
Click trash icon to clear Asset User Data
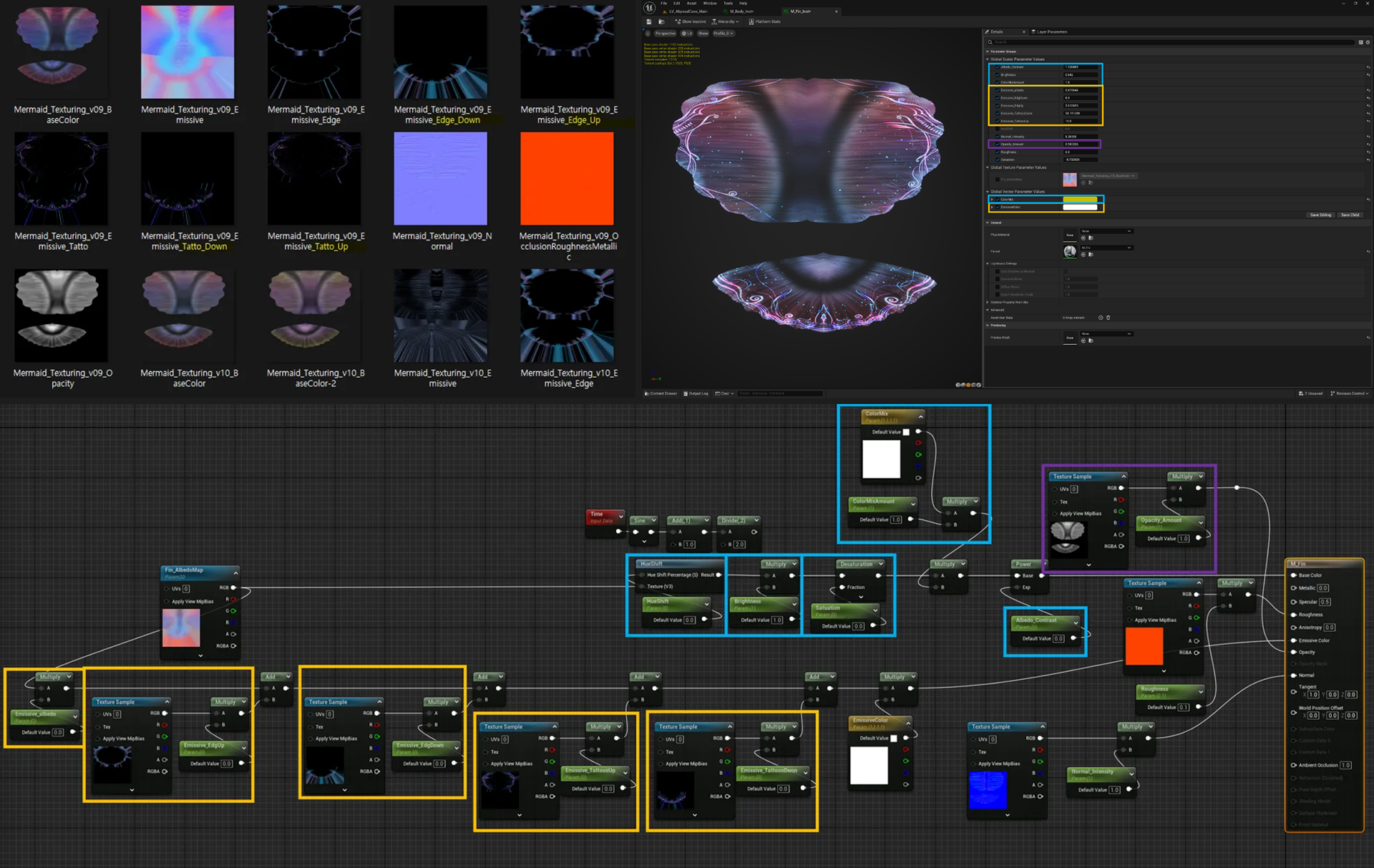[x=1109, y=318]
